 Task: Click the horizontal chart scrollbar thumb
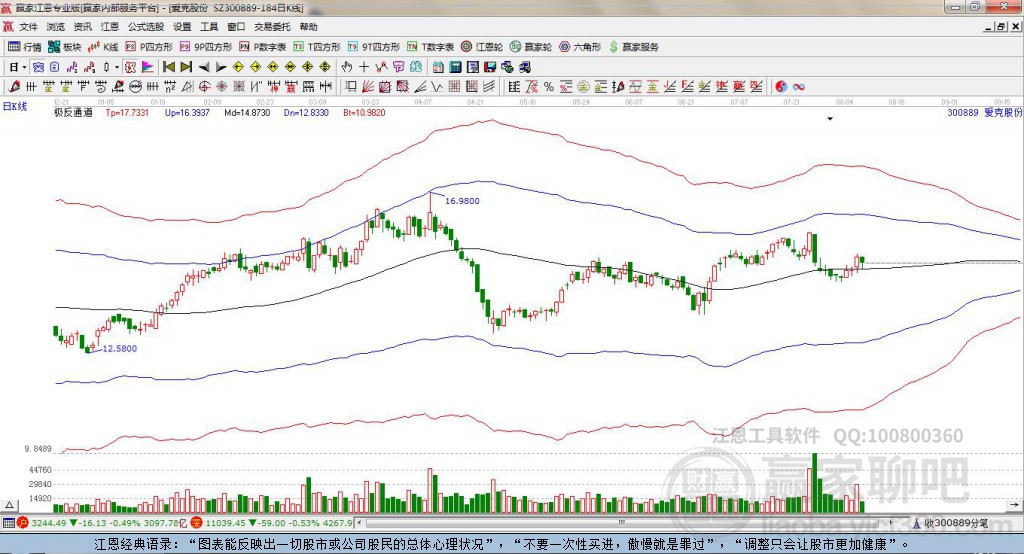(622, 523)
